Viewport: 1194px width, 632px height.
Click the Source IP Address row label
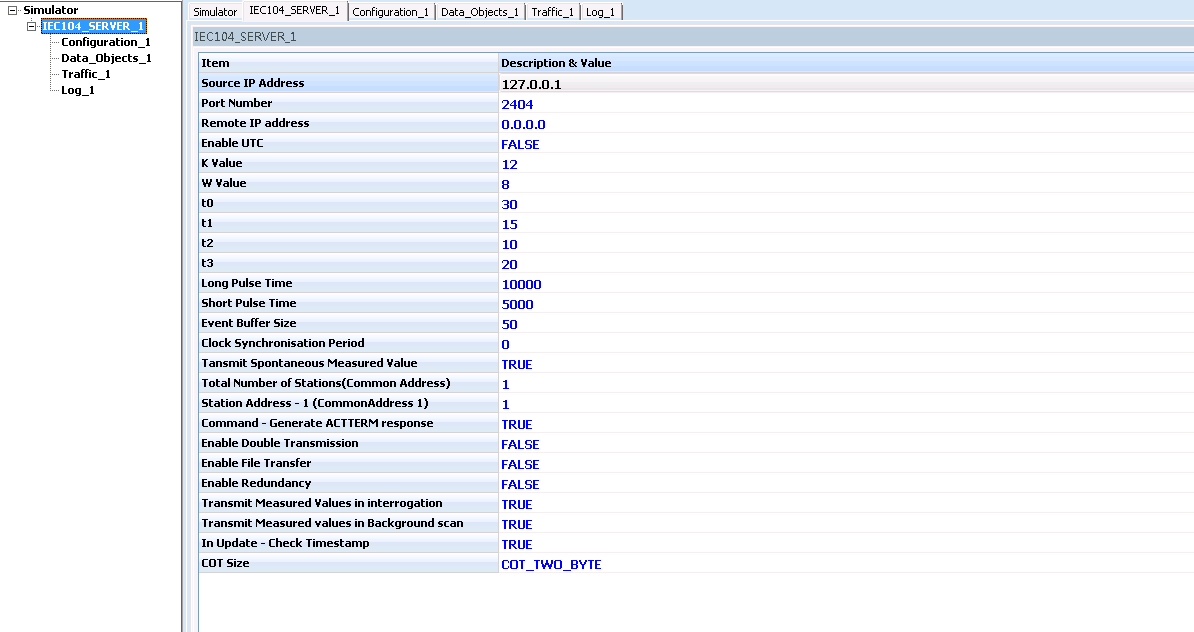point(253,83)
